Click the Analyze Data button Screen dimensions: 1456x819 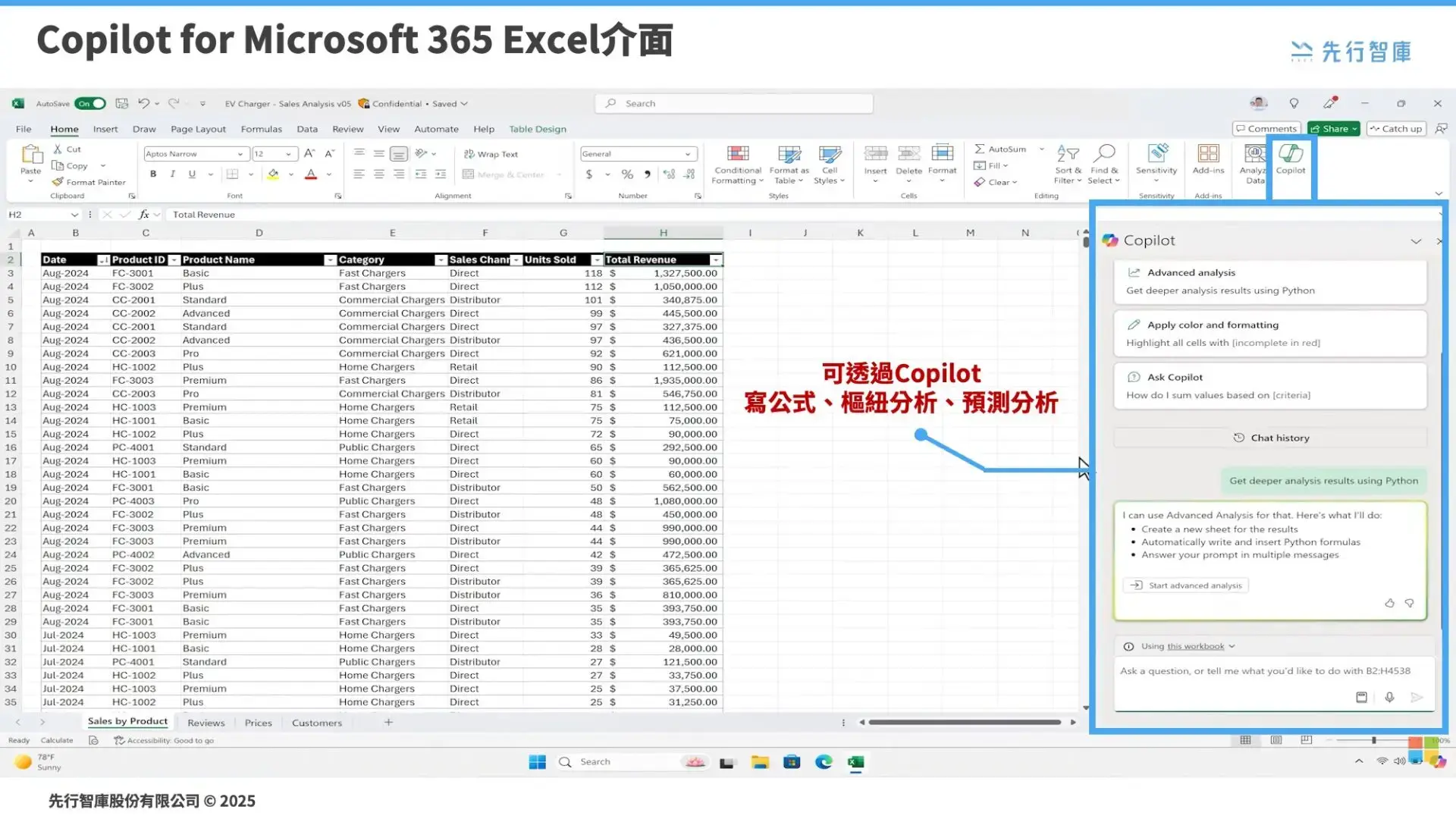coord(1253,164)
